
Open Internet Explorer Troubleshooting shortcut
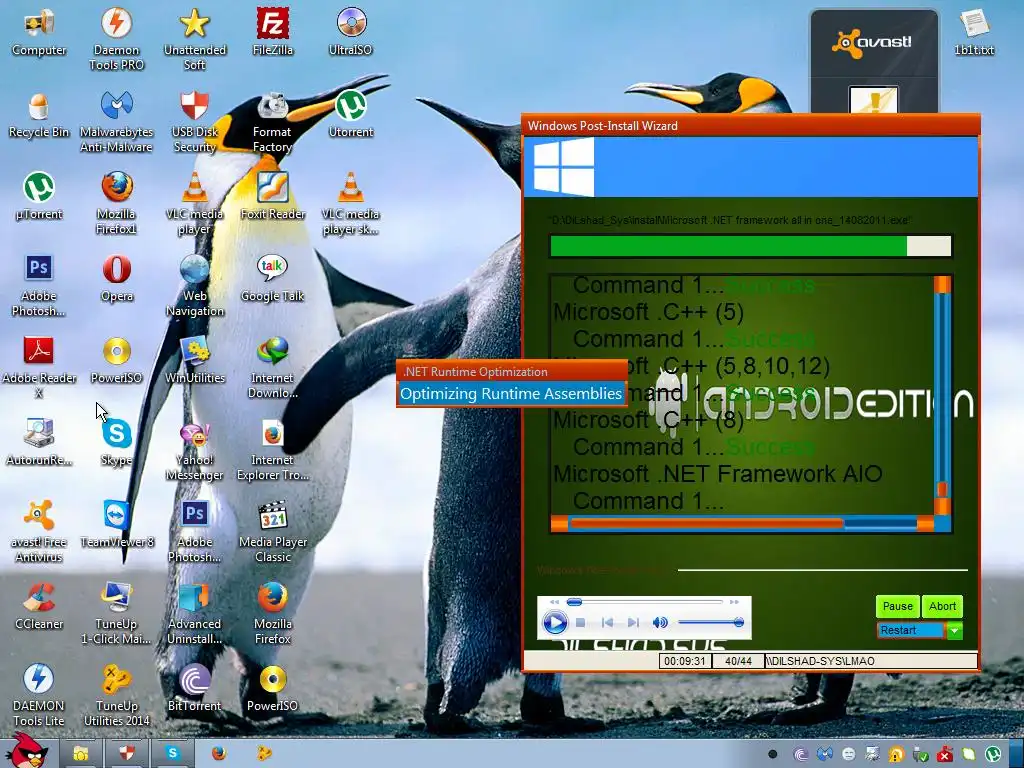click(x=272, y=451)
